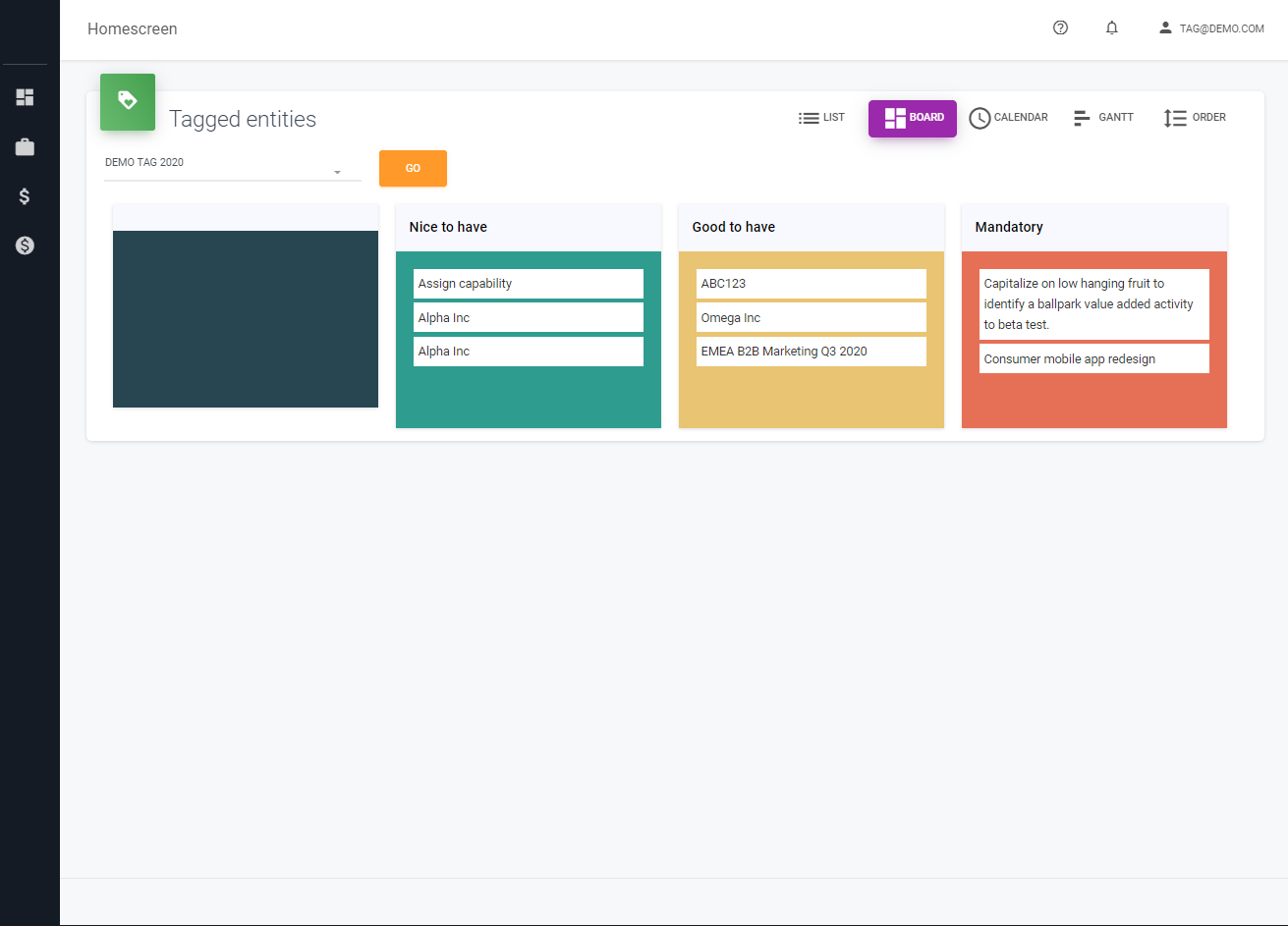Click the Mandatory column header

1094,227
